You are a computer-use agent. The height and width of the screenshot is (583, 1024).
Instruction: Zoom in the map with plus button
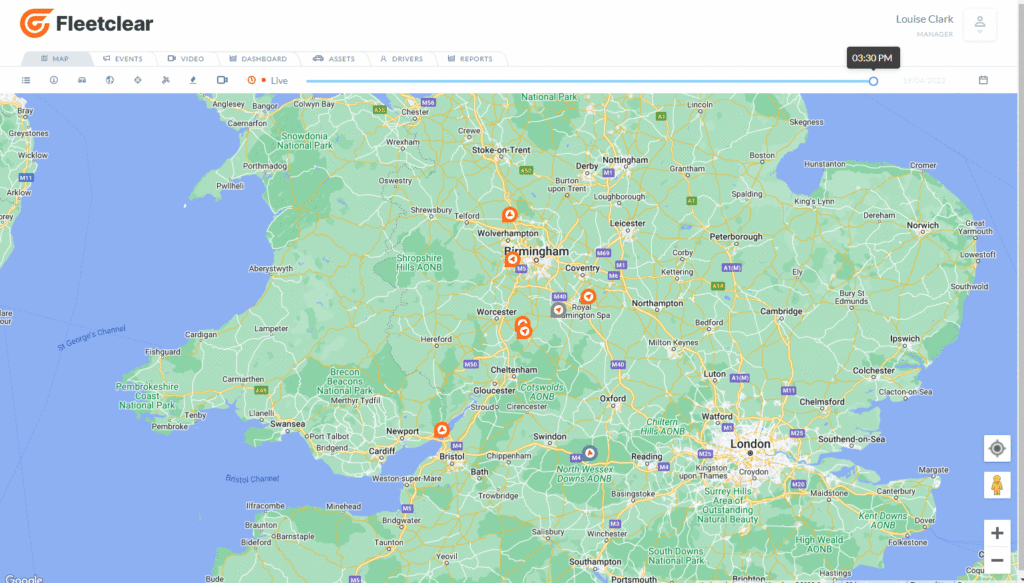coord(997,533)
